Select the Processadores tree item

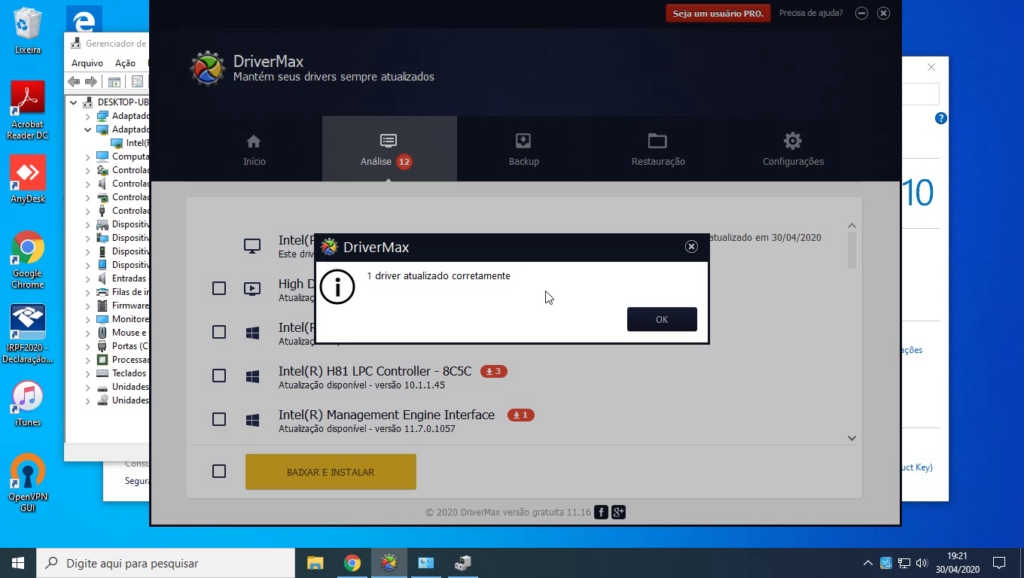point(123,360)
